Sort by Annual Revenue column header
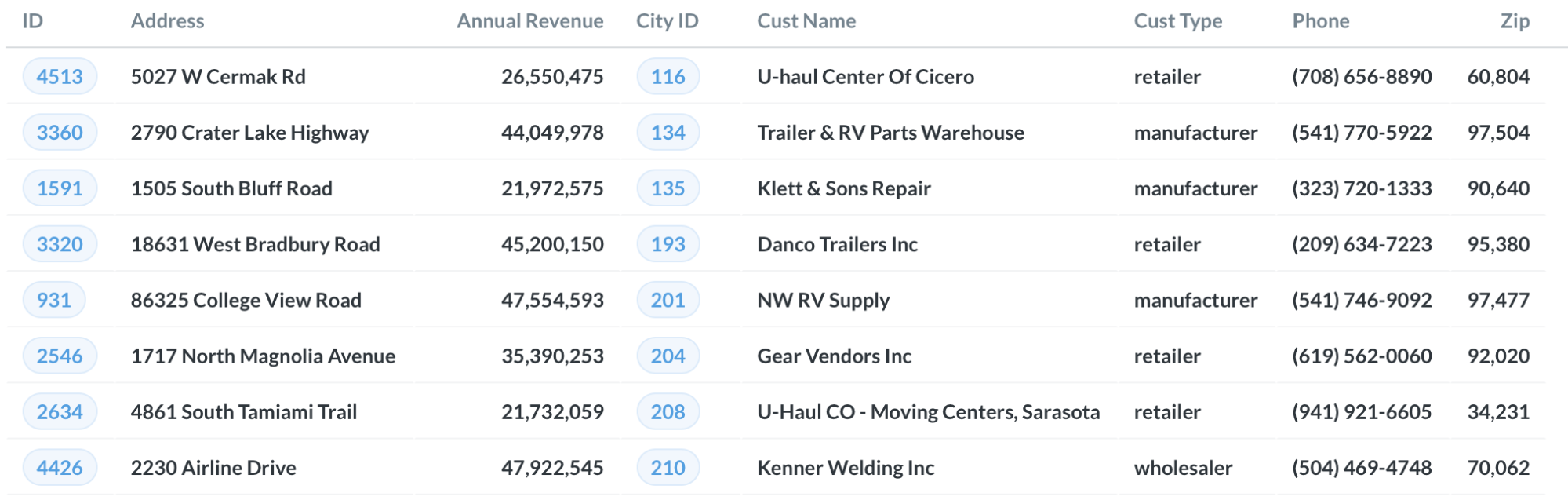1568x500 pixels. click(529, 21)
